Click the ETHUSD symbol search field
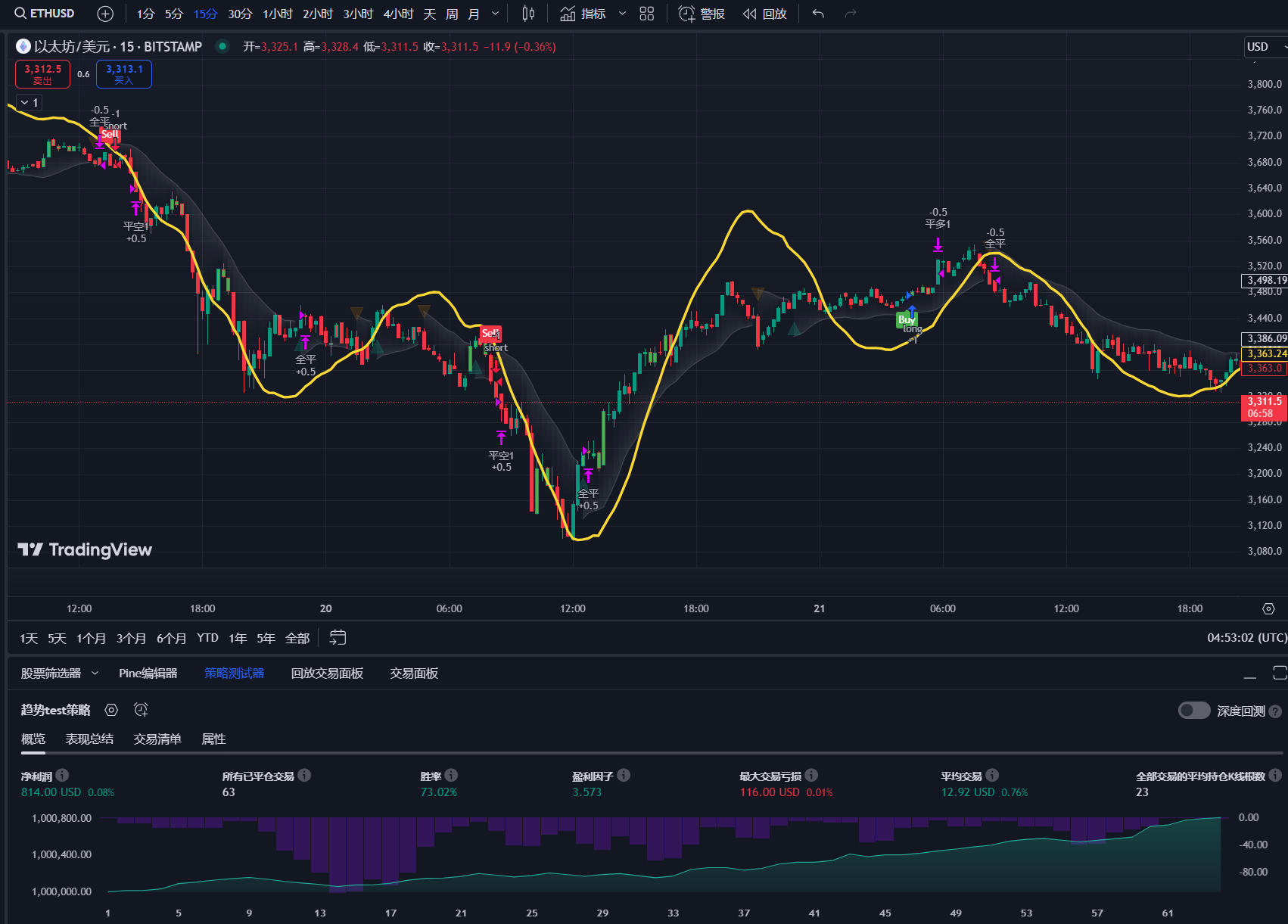The image size is (1288, 924). [x=45, y=14]
